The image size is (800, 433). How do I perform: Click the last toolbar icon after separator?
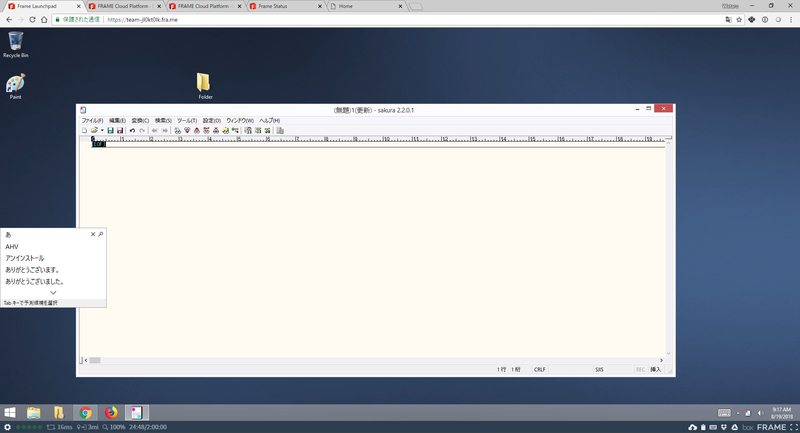coord(280,131)
